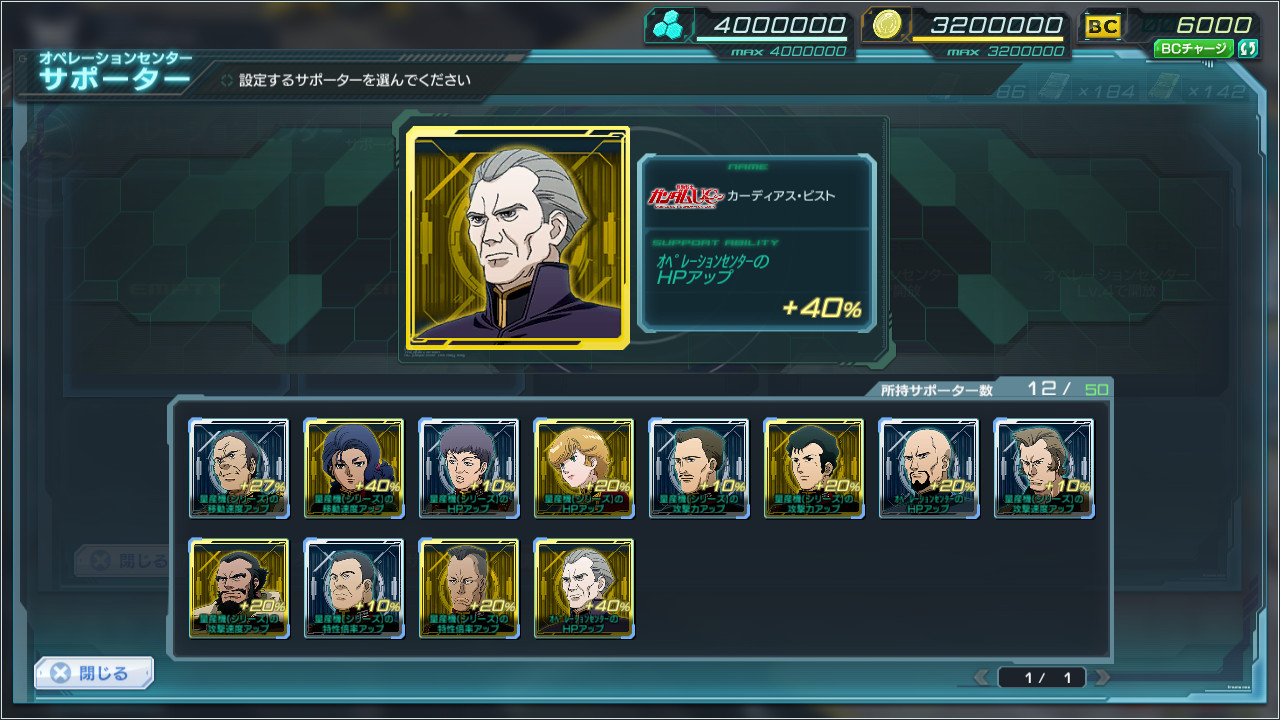
Task: Go to previous page with left arrow
Action: tap(983, 678)
